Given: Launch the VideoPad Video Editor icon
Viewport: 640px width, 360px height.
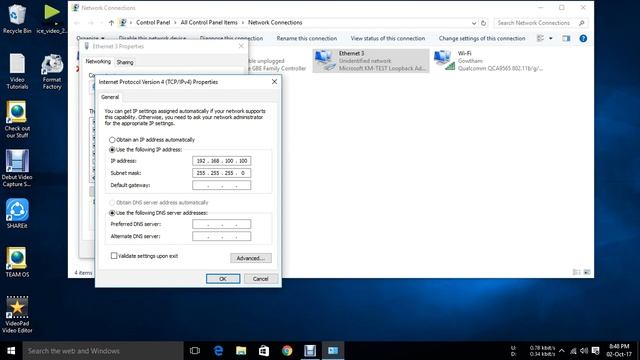Looking at the screenshot, I should coord(17,315).
